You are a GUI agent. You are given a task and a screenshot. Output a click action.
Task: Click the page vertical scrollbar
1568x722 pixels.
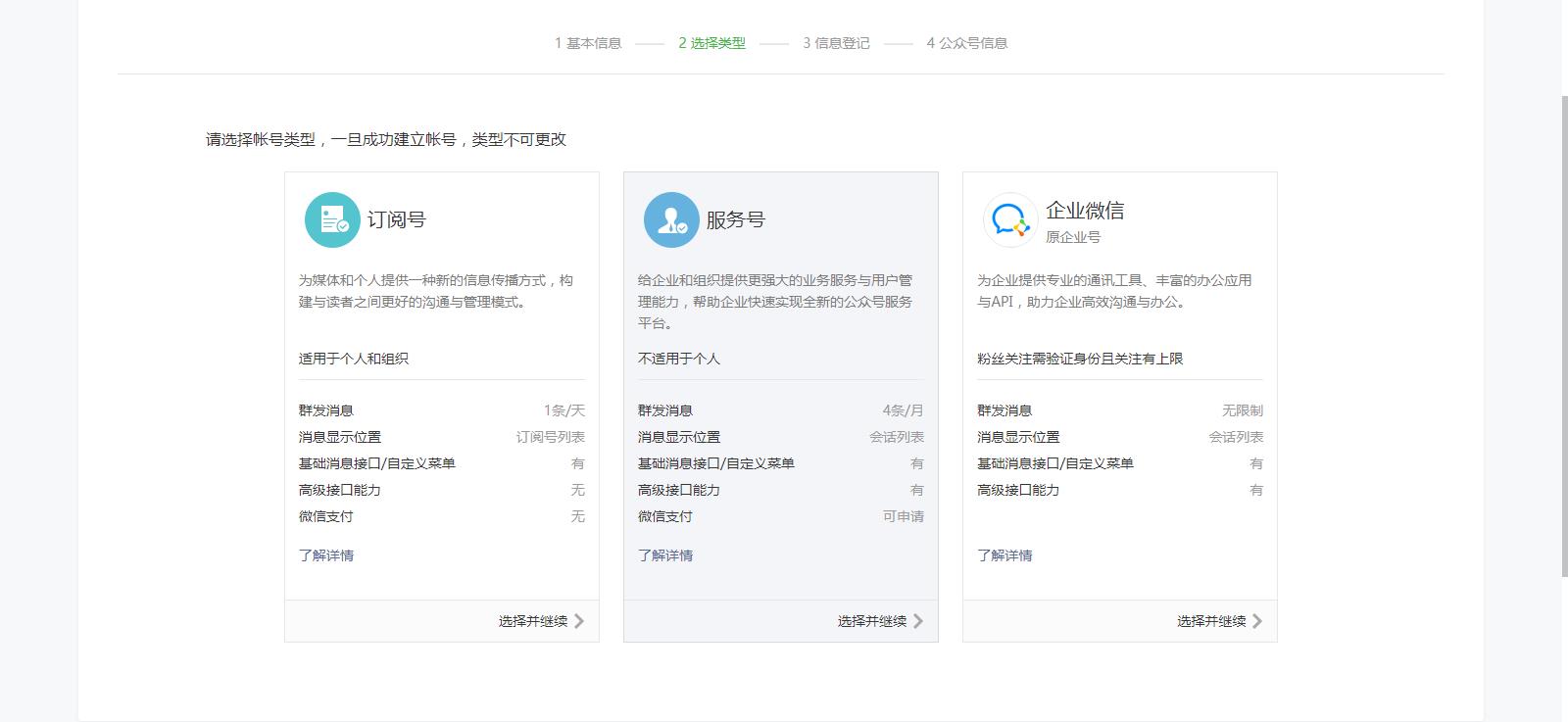pos(1564,336)
